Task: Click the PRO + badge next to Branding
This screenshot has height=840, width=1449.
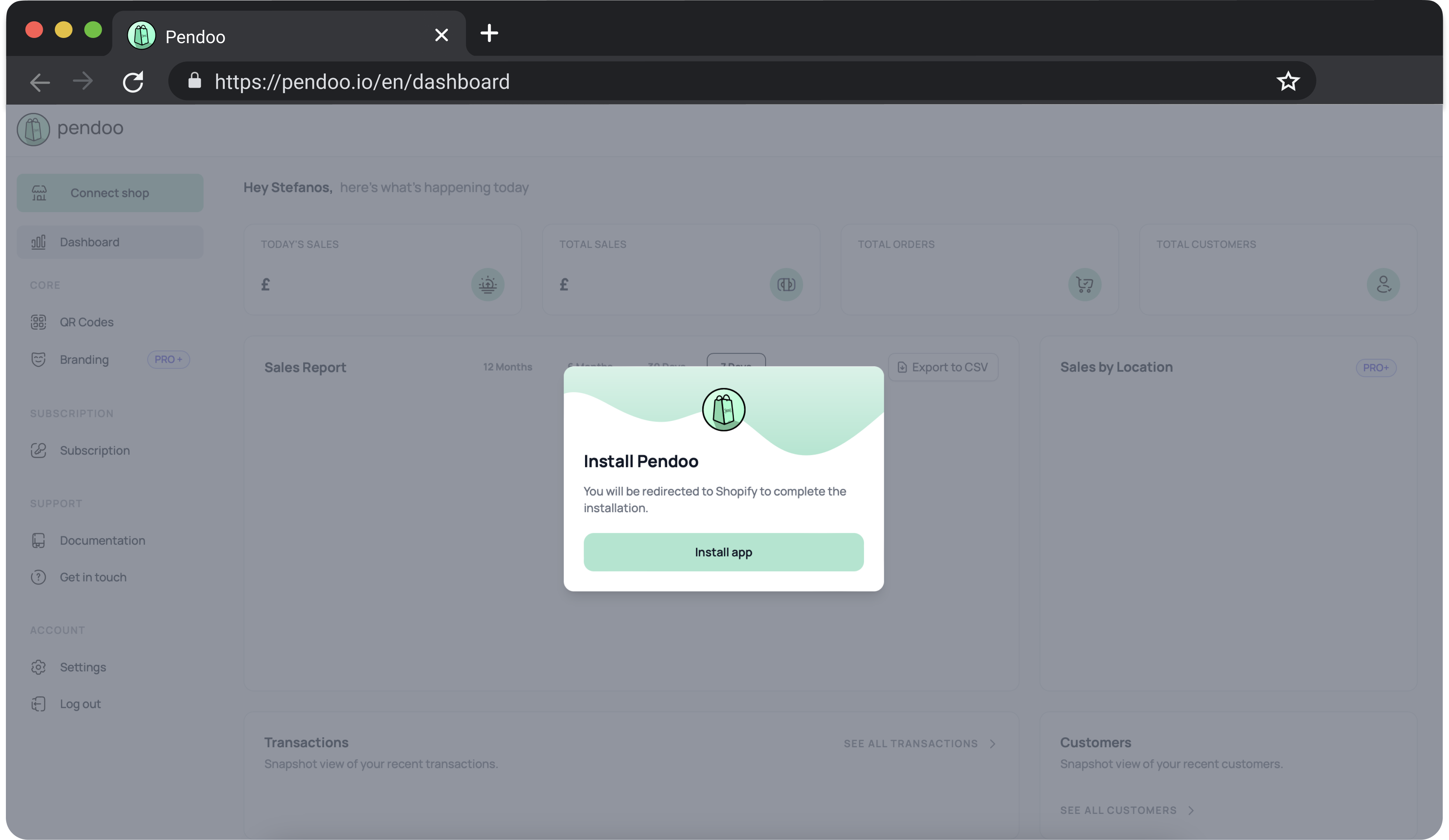Action: point(168,359)
